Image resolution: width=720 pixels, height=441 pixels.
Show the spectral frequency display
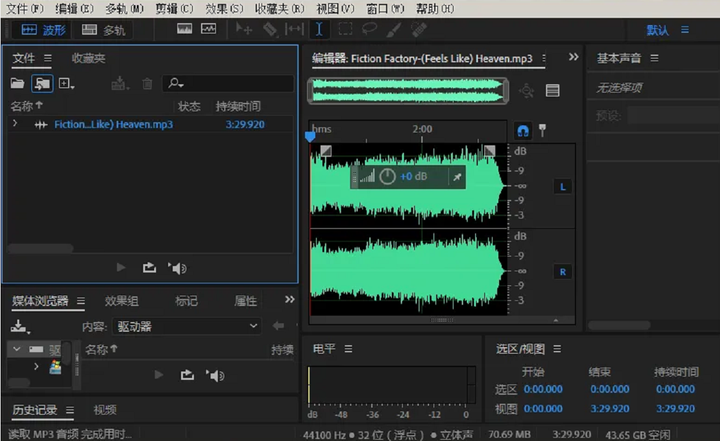click(185, 29)
